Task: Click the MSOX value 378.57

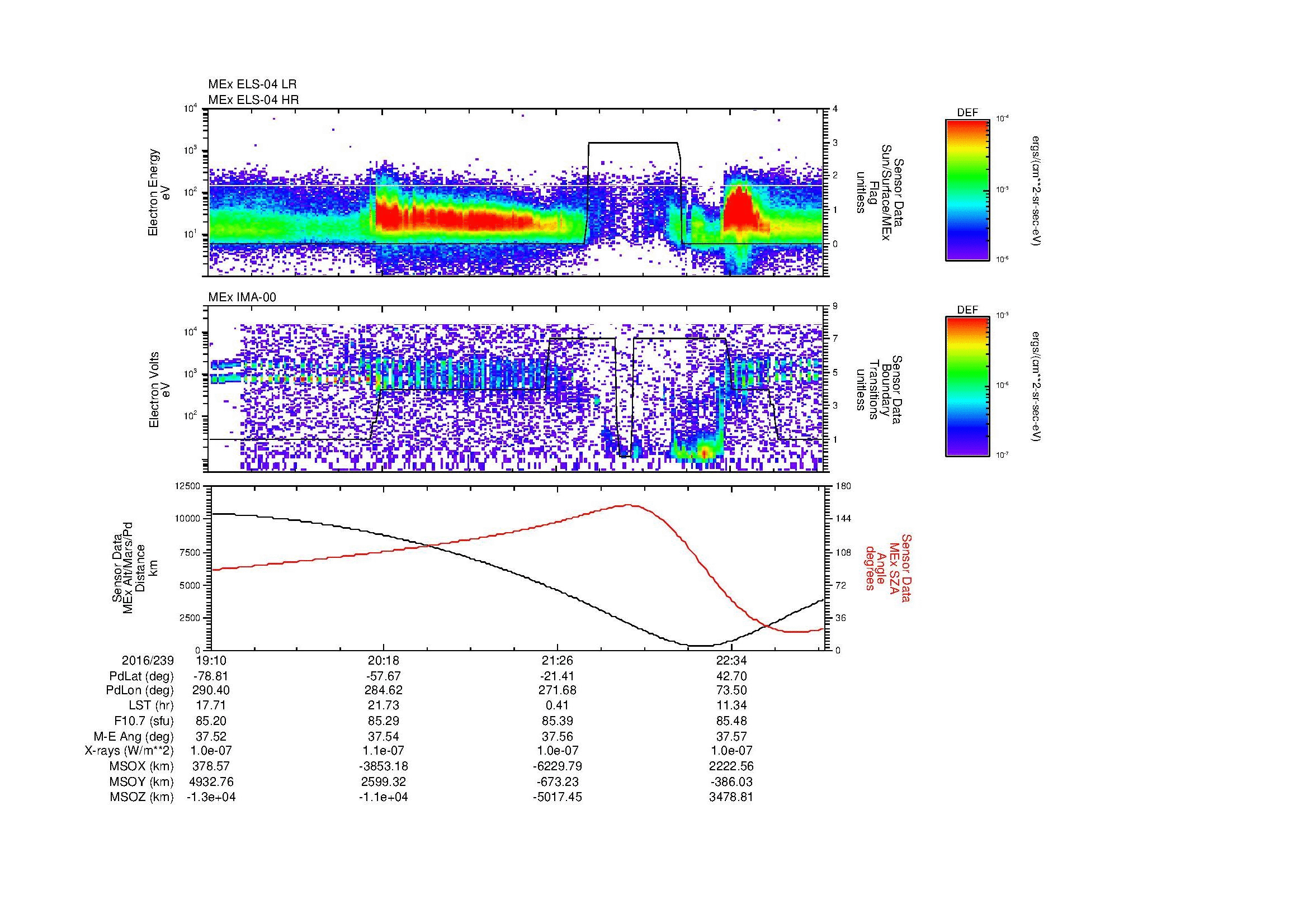Action: [x=211, y=766]
